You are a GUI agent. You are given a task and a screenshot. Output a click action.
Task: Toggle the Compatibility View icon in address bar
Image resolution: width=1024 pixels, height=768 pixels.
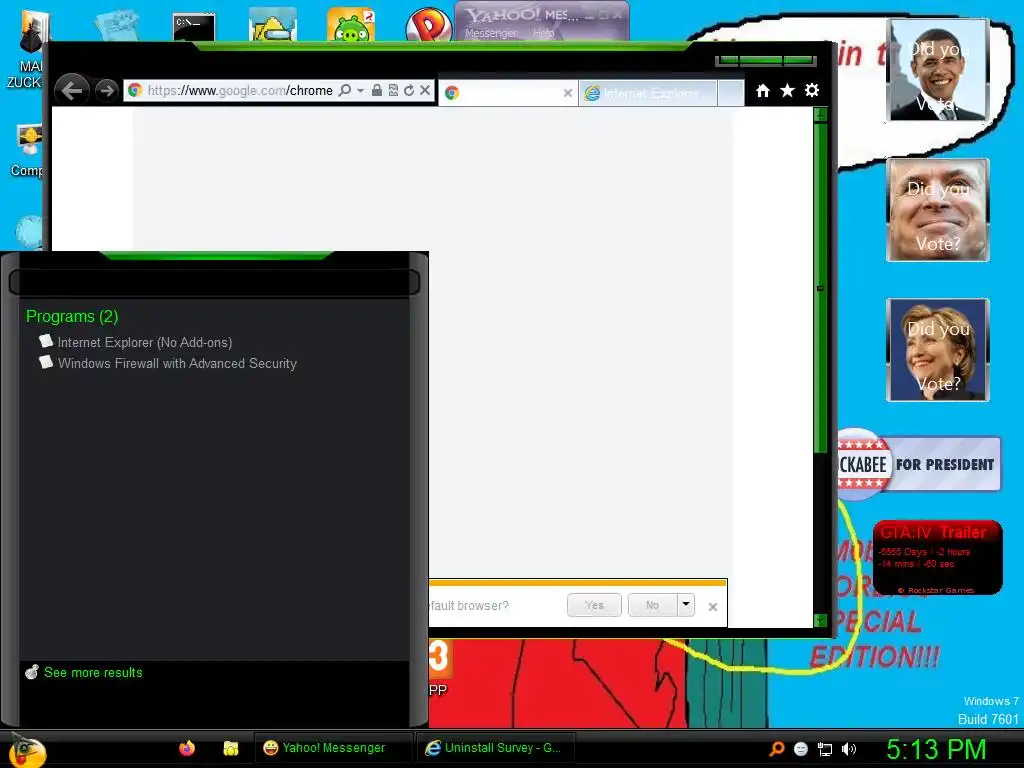pyautogui.click(x=393, y=91)
